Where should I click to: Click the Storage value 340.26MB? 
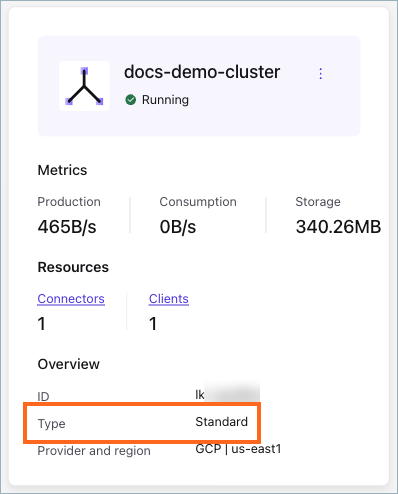coord(338,227)
